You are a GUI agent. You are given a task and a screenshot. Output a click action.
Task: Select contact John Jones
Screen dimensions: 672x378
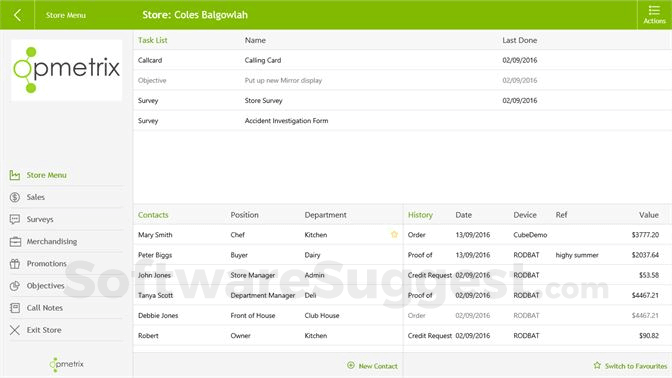(268, 275)
